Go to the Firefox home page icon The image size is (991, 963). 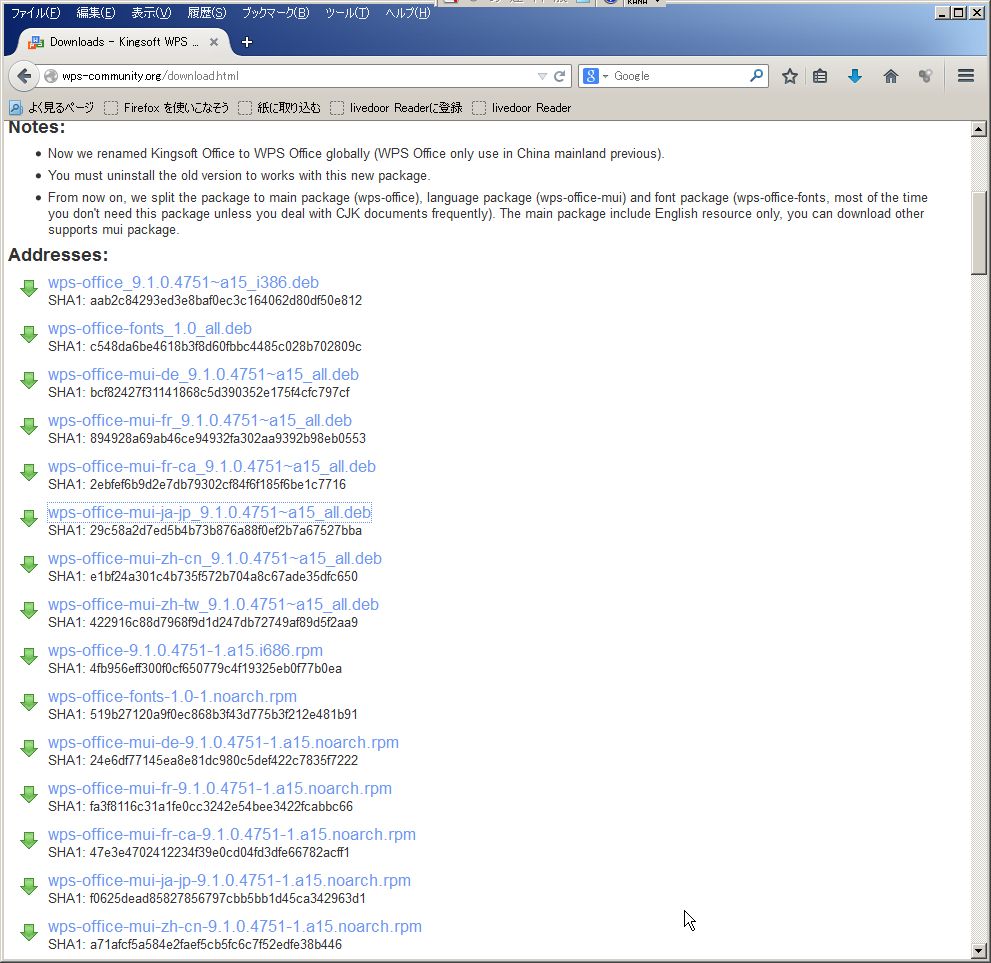(891, 76)
